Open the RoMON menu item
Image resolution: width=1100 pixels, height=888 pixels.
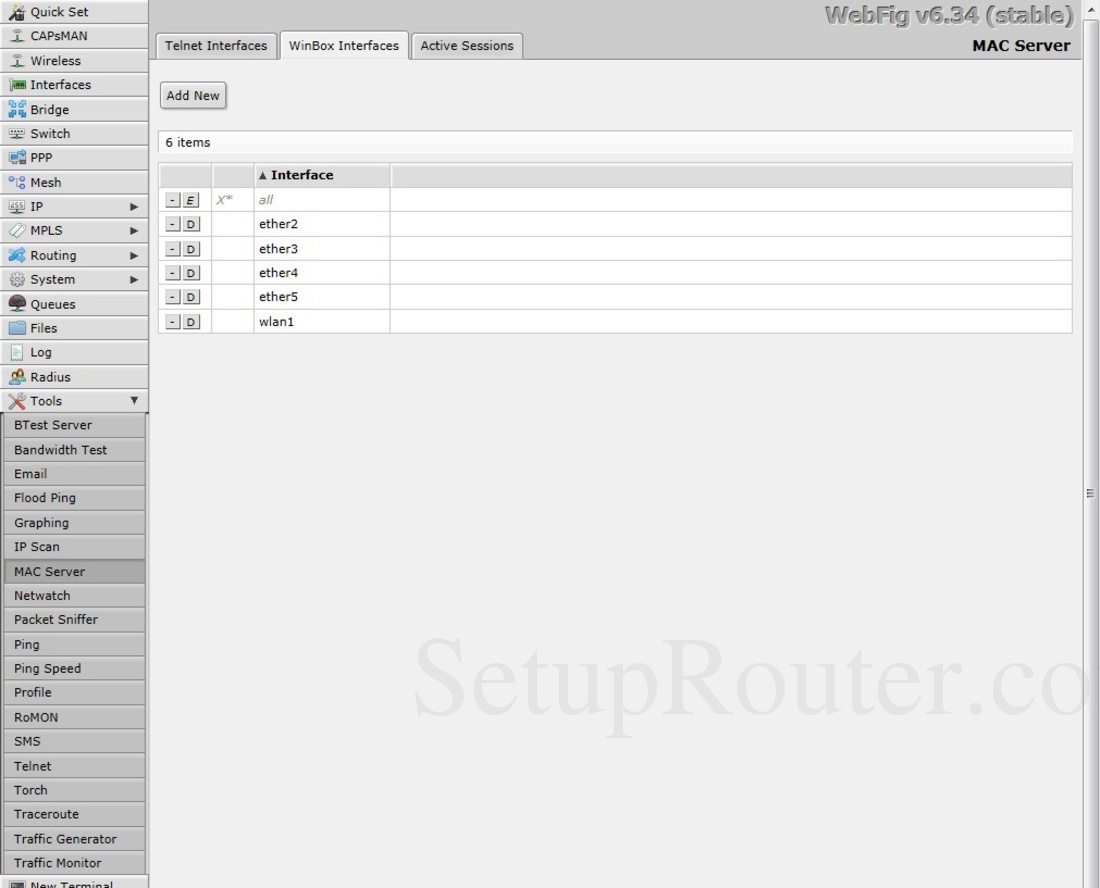point(74,717)
